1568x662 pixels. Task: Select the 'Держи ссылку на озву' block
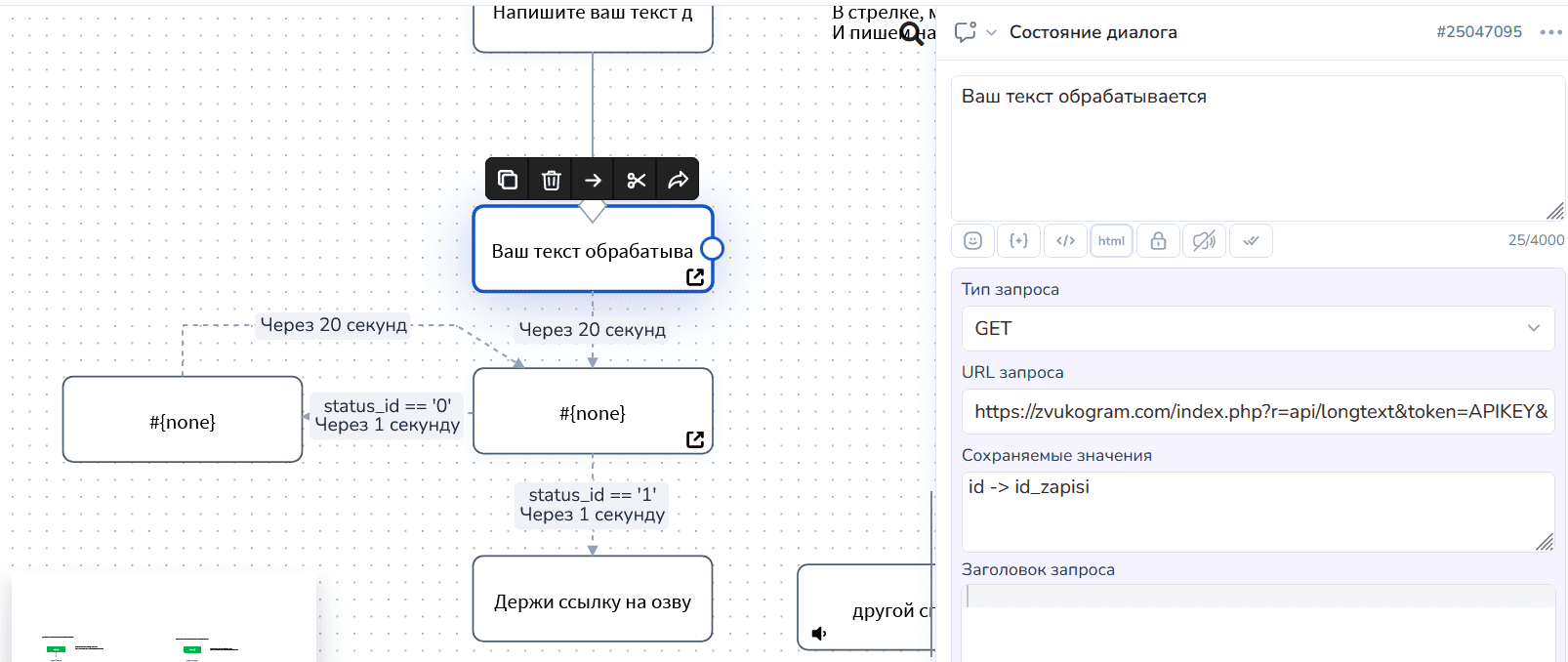click(x=593, y=600)
